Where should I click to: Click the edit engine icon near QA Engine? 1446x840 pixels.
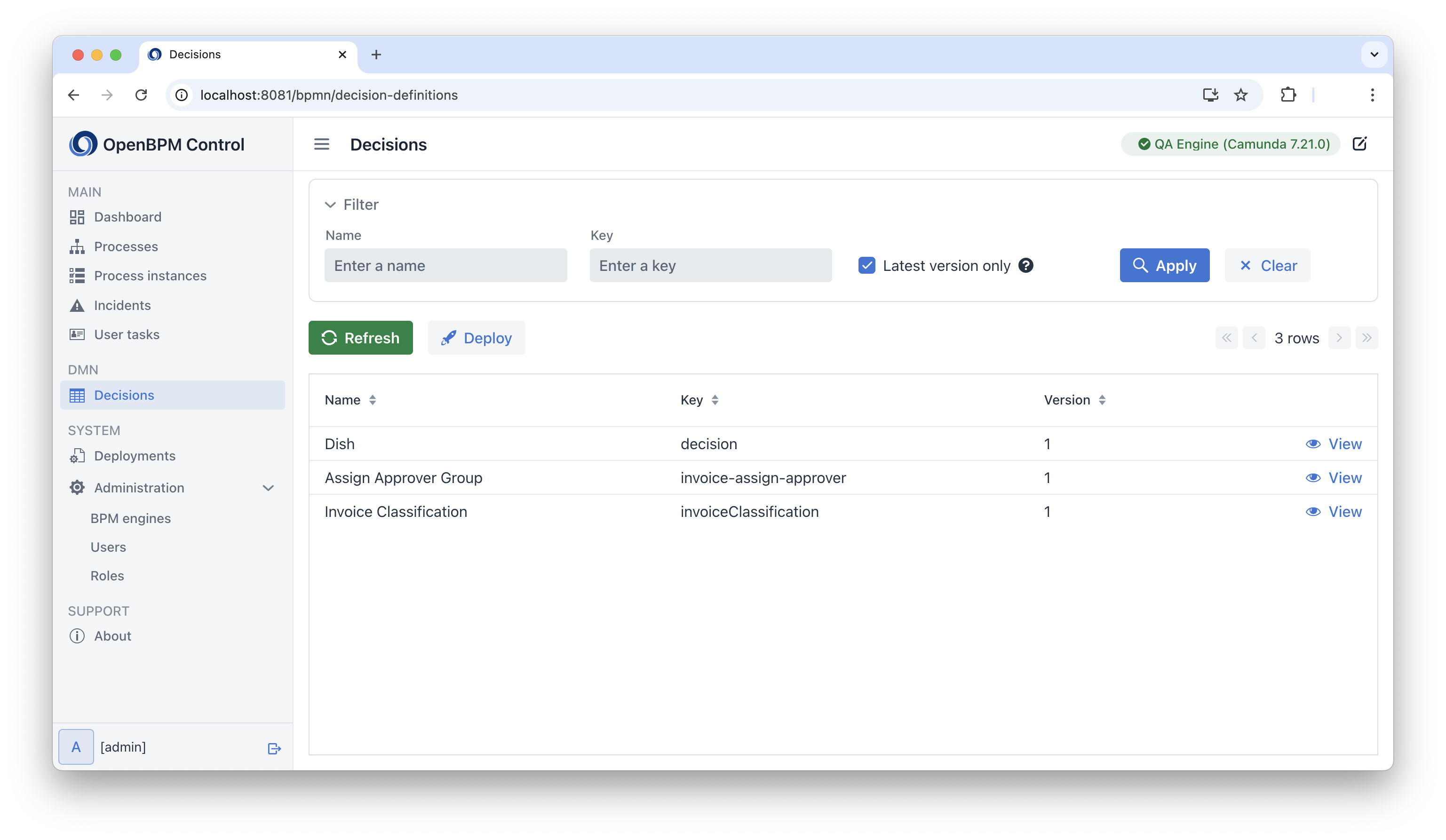click(1359, 143)
